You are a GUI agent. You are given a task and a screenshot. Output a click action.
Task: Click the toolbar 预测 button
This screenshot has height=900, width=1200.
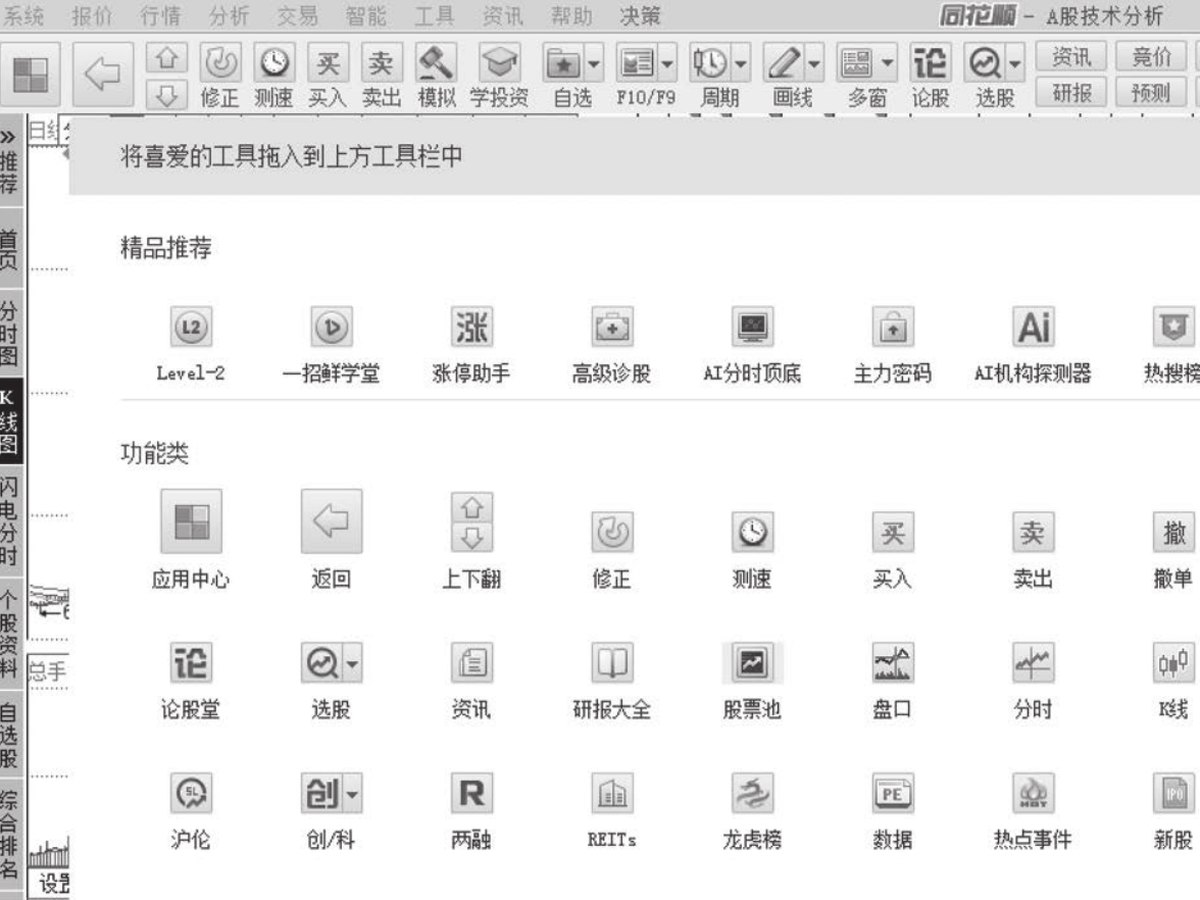[x=1151, y=93]
